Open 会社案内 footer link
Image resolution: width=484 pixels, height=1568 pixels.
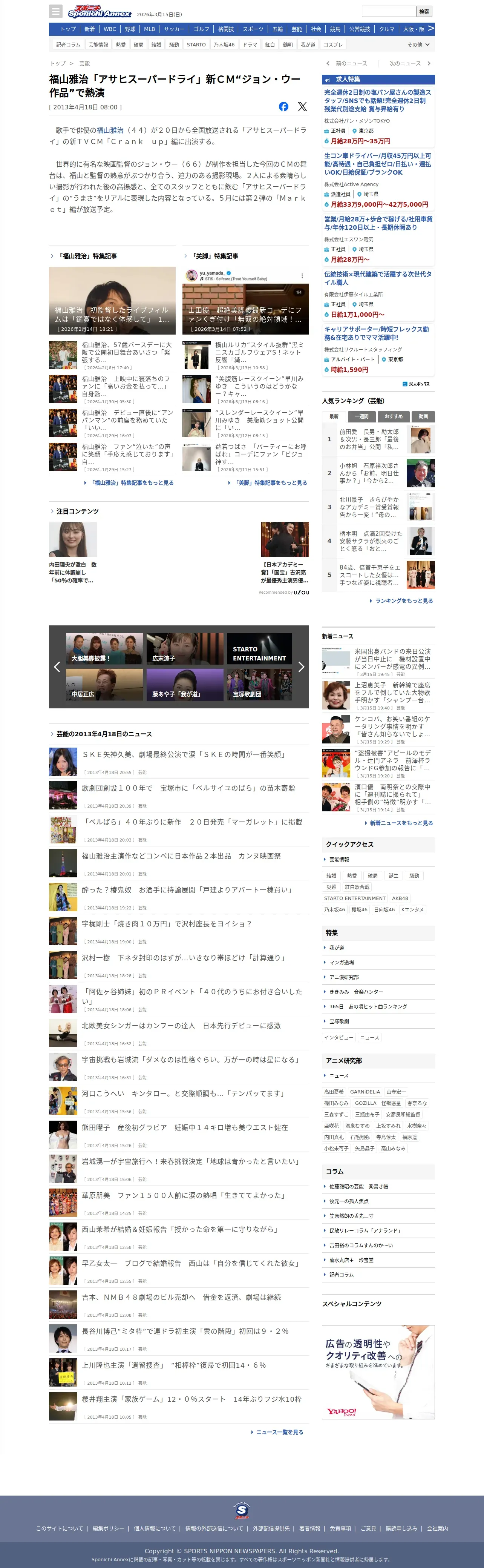(x=437, y=1528)
